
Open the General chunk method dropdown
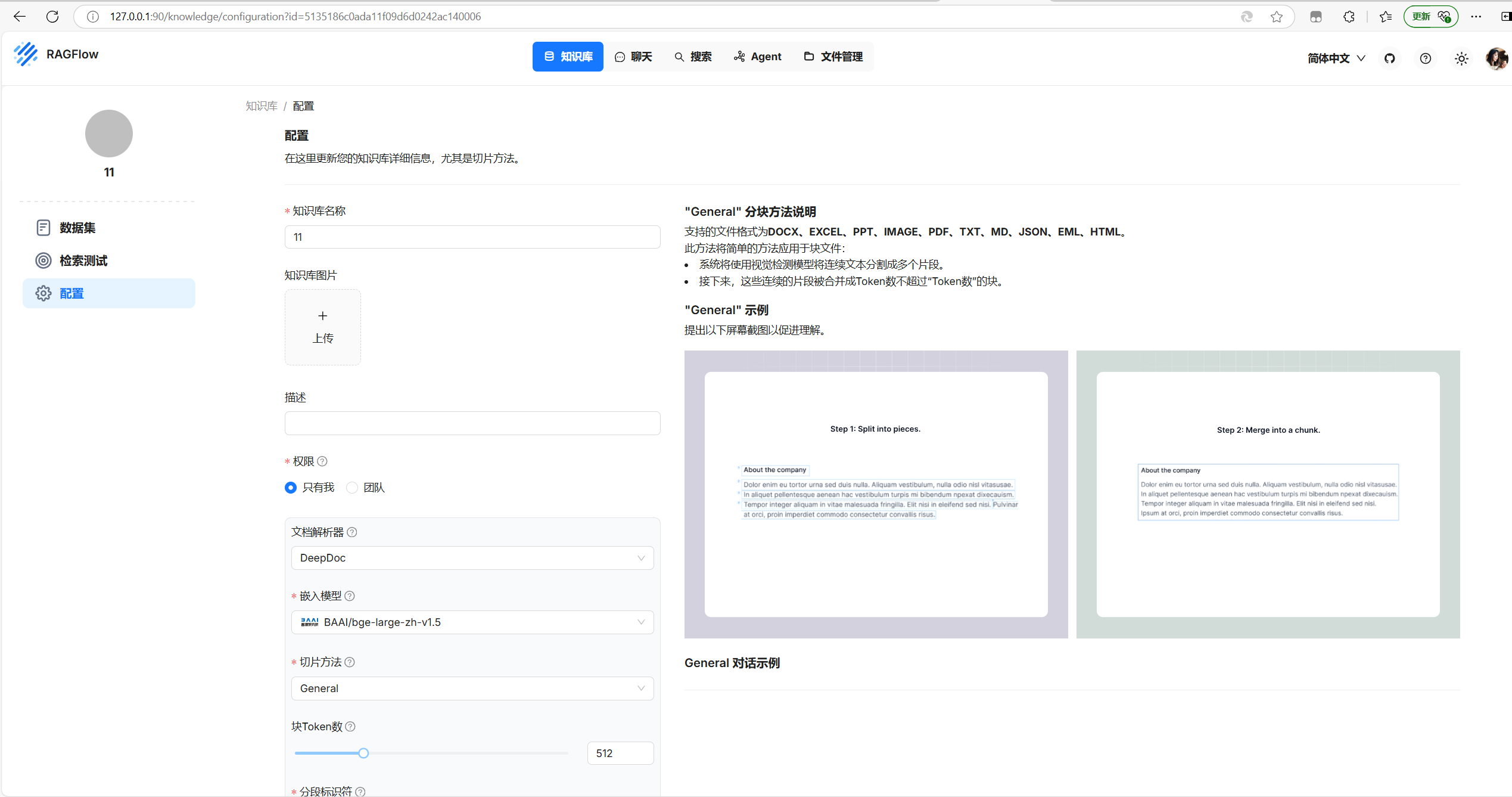[472, 689]
